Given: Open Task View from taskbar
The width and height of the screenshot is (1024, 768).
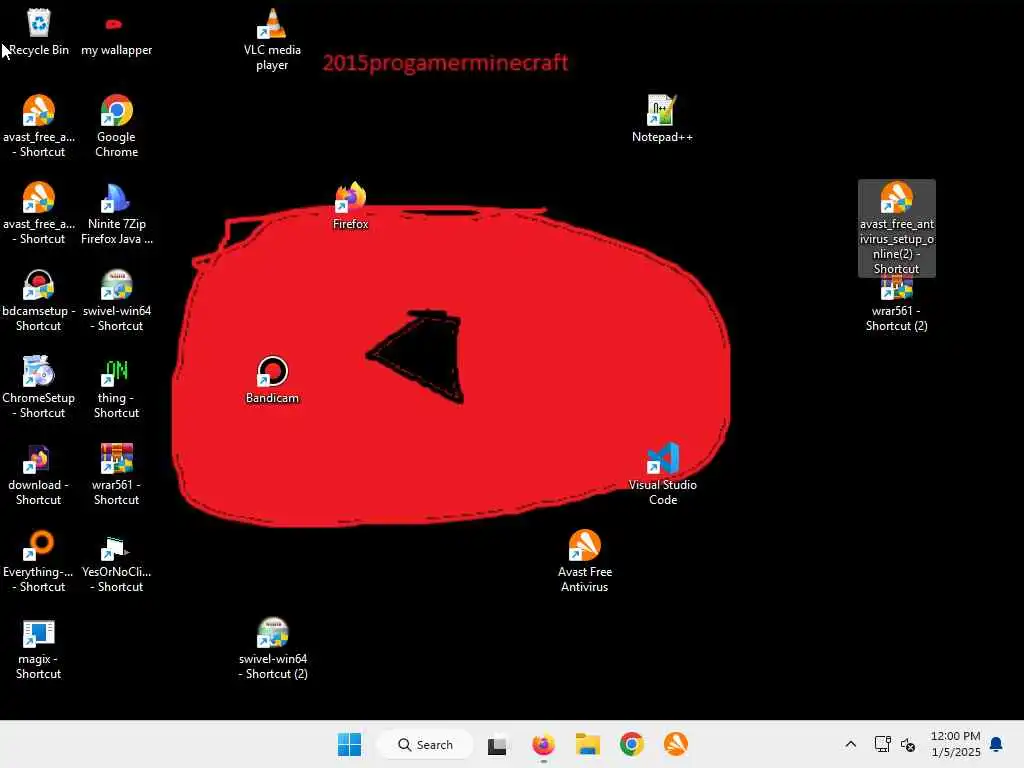Looking at the screenshot, I should pos(497,744).
